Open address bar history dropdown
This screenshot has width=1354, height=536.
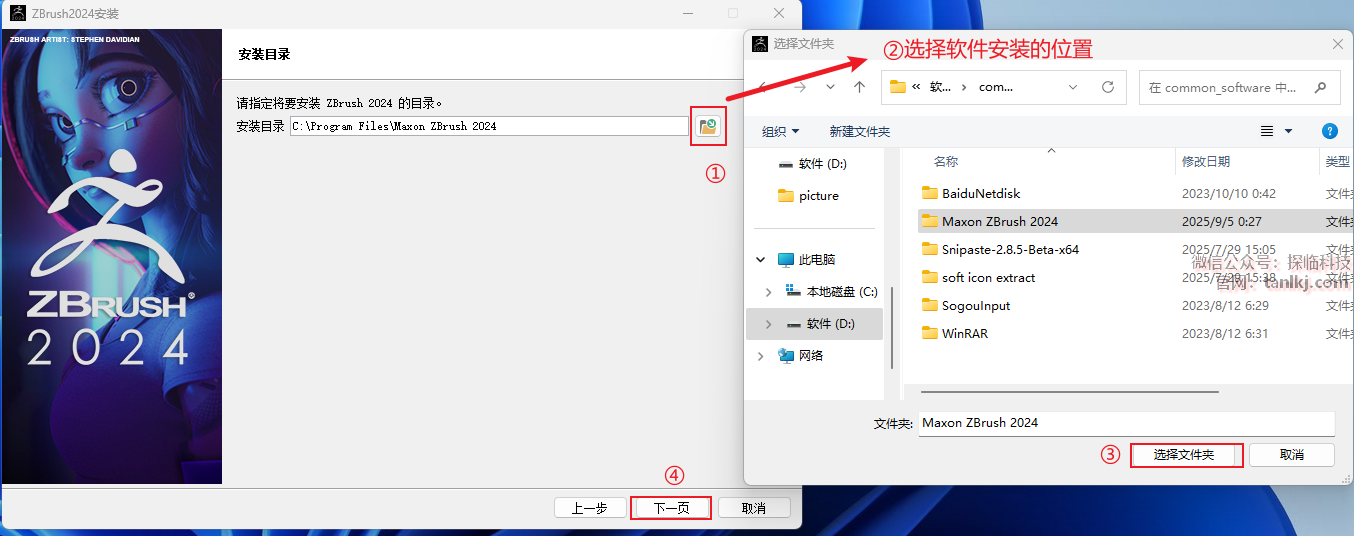tap(1073, 87)
